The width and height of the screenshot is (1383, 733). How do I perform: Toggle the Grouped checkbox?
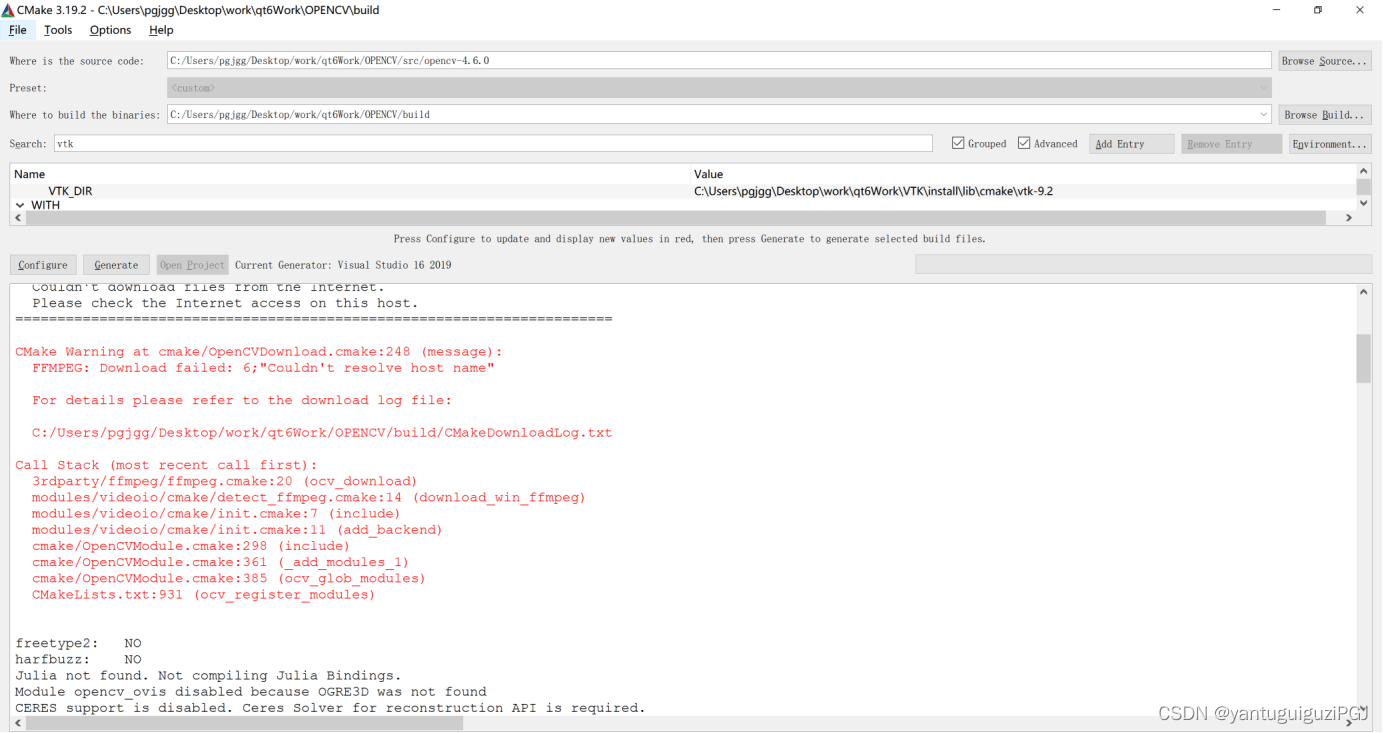957,143
